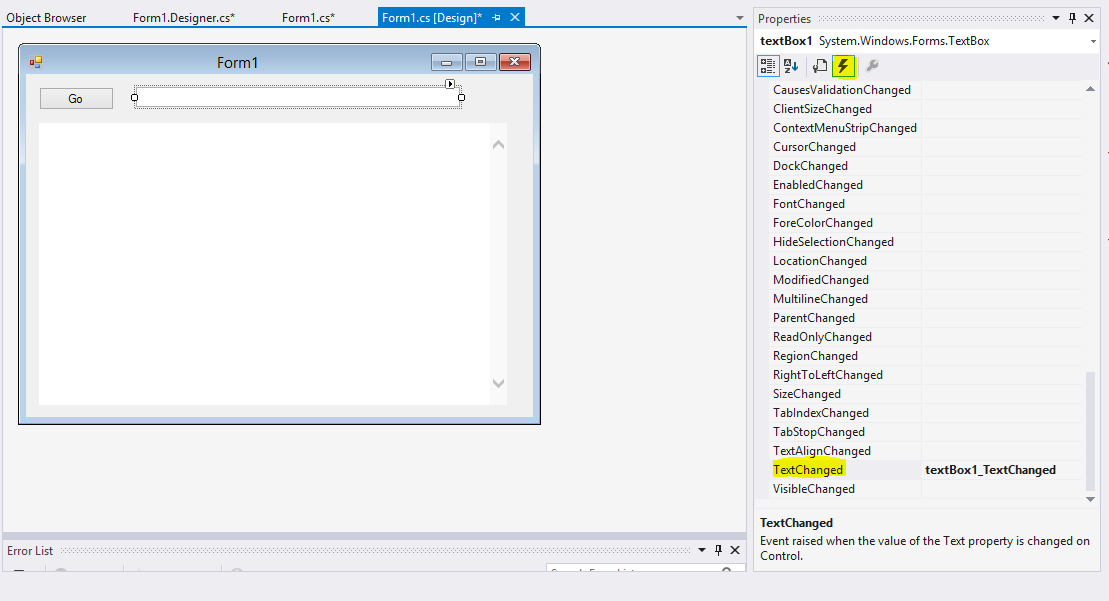Switch to Categorized view in Properties

click(768, 66)
